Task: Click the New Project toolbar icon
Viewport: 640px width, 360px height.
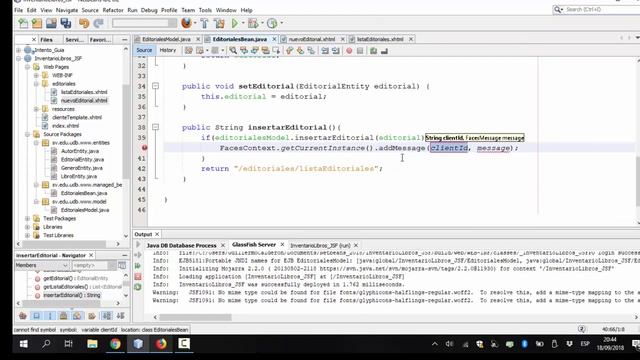Action: 37,23
